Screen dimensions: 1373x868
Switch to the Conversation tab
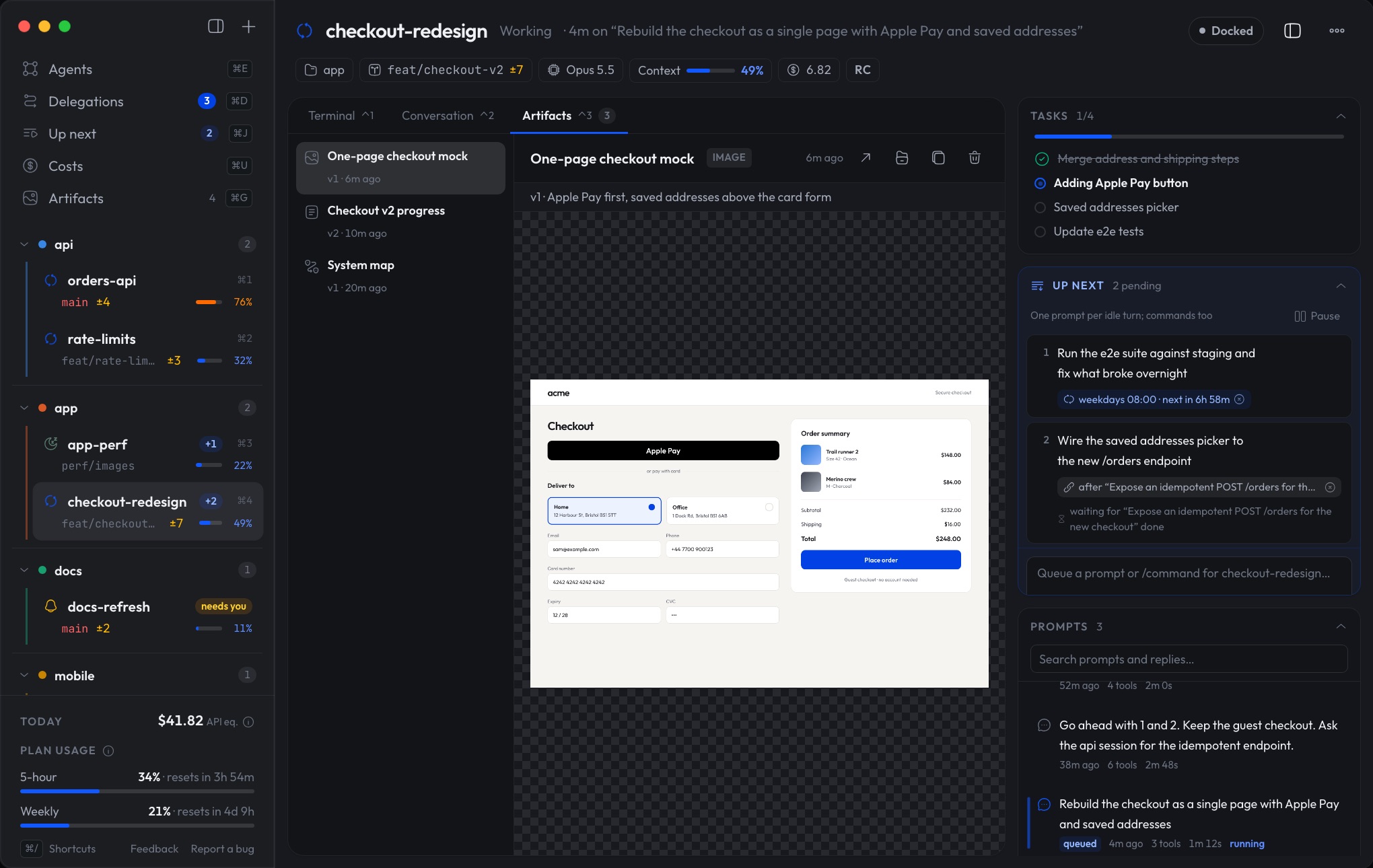tap(448, 116)
